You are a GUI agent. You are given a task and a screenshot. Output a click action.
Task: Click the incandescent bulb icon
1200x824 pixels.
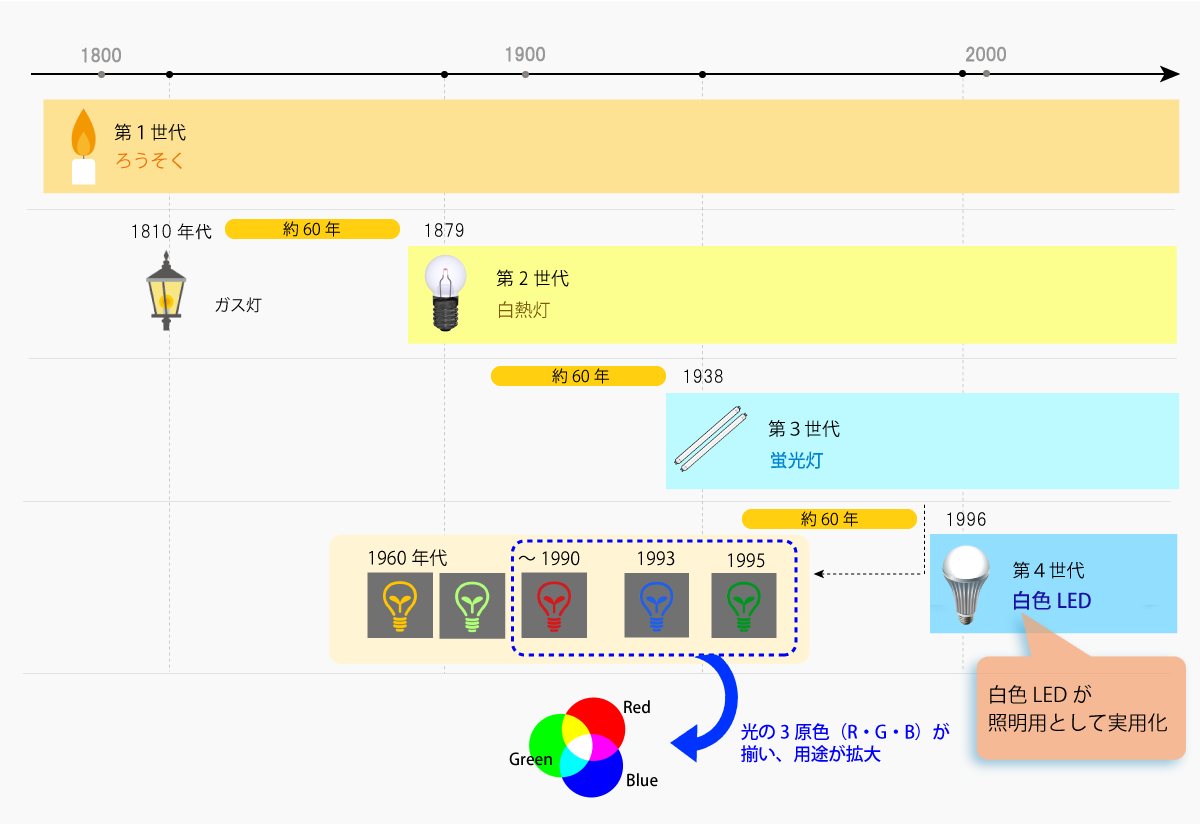[446, 293]
